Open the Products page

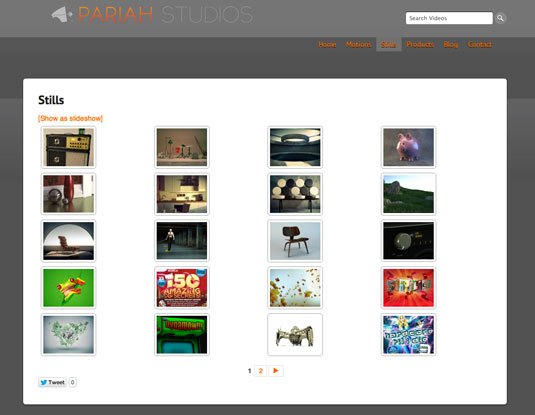tap(420, 44)
